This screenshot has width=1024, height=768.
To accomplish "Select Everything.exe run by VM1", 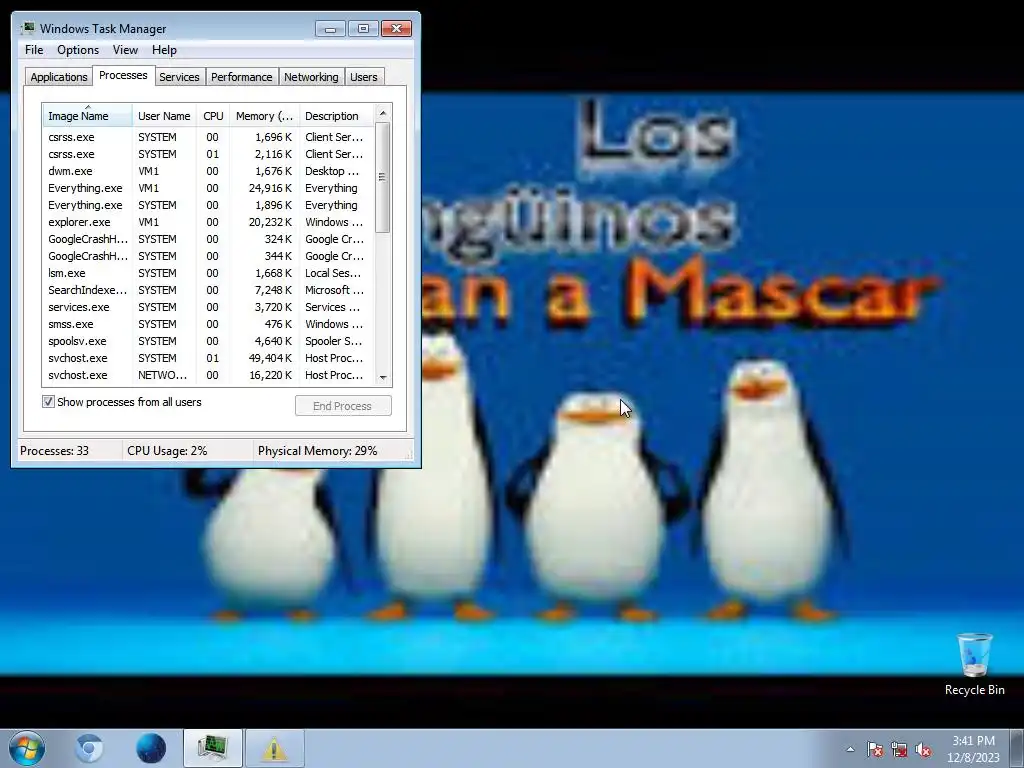I will click(x=208, y=188).
